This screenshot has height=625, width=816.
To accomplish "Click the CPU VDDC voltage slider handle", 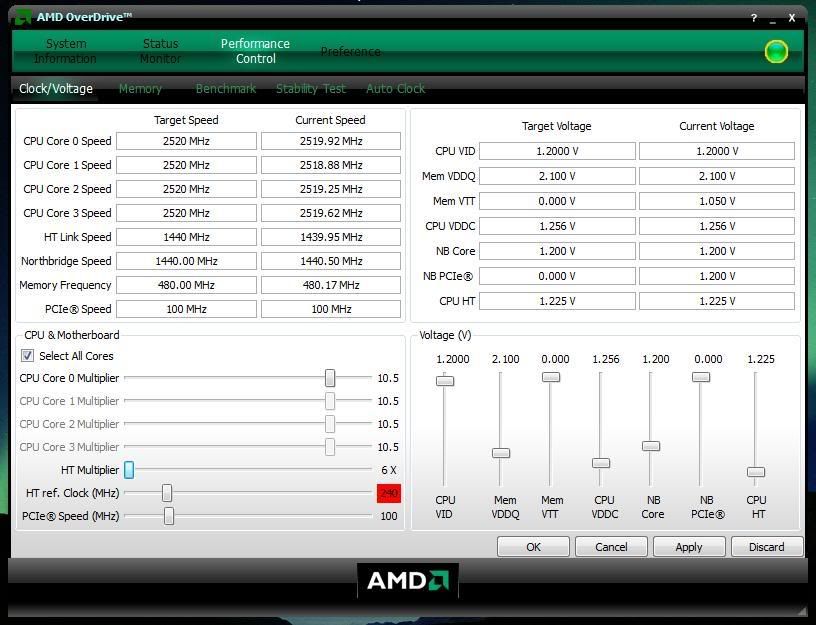I will (x=601, y=463).
